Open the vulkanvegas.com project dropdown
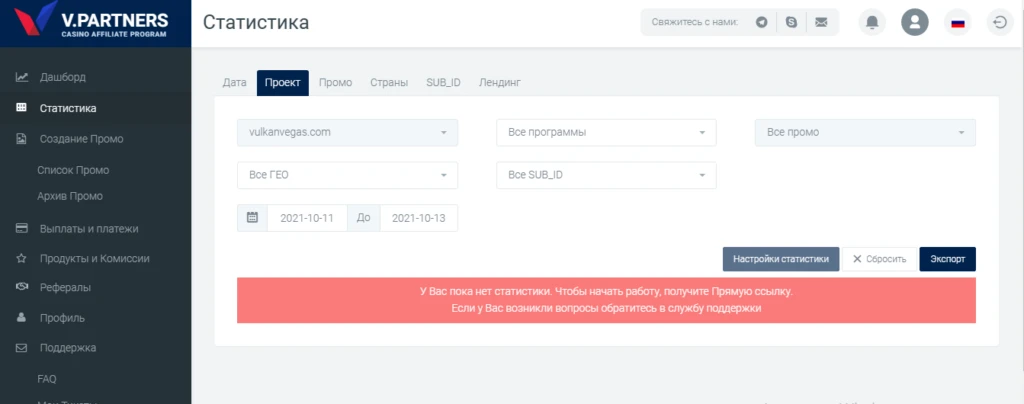 click(347, 132)
